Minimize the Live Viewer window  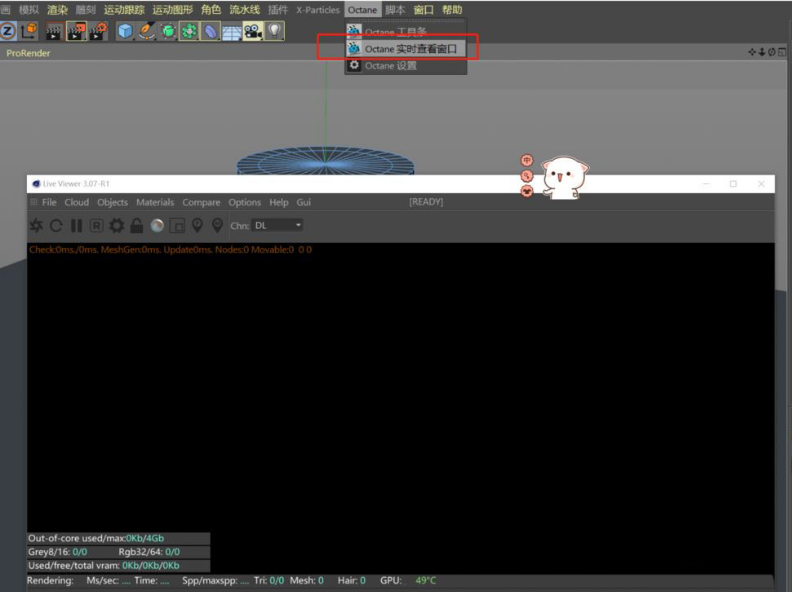point(706,184)
